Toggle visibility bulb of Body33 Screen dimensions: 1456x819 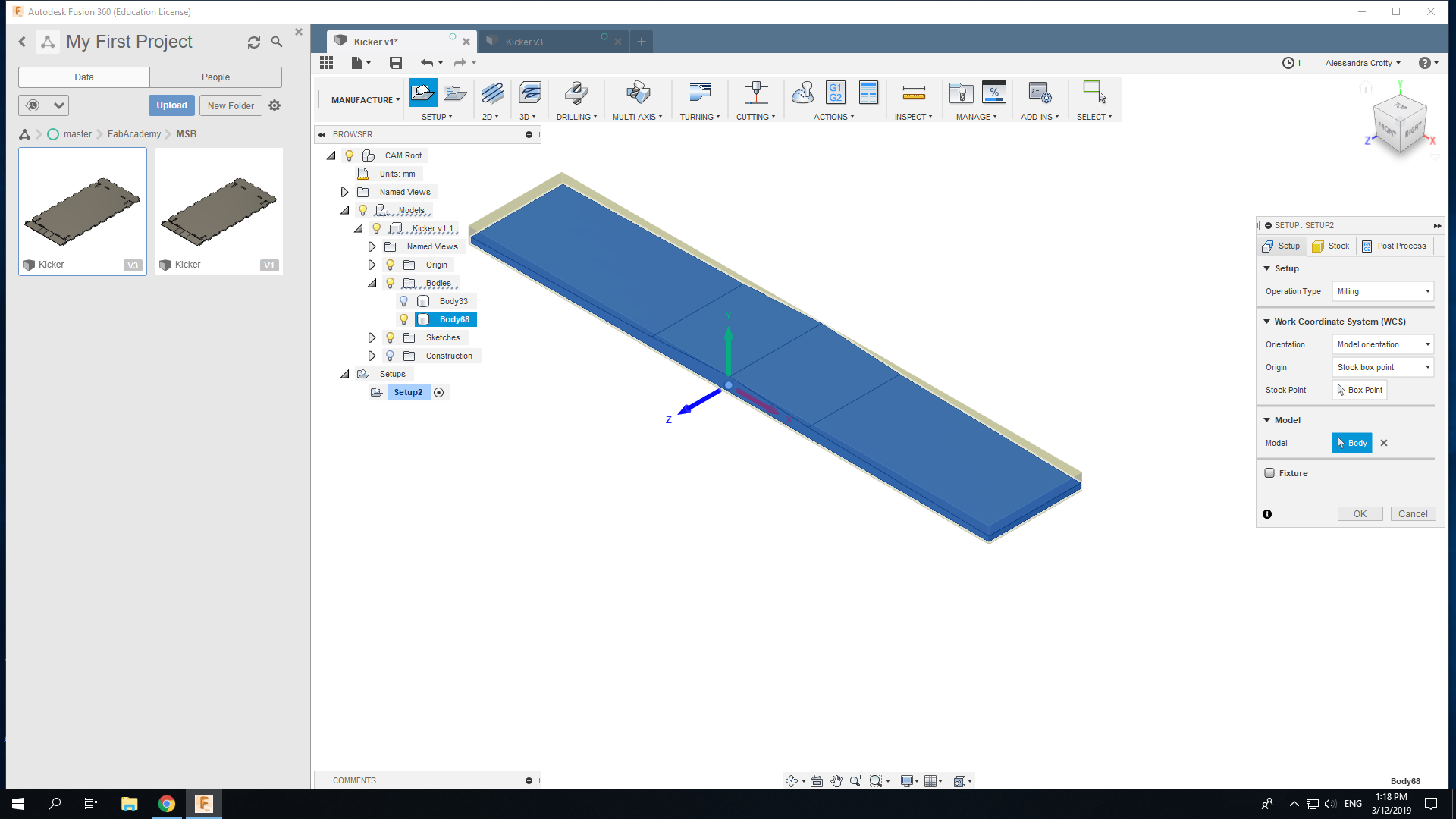pyautogui.click(x=403, y=301)
